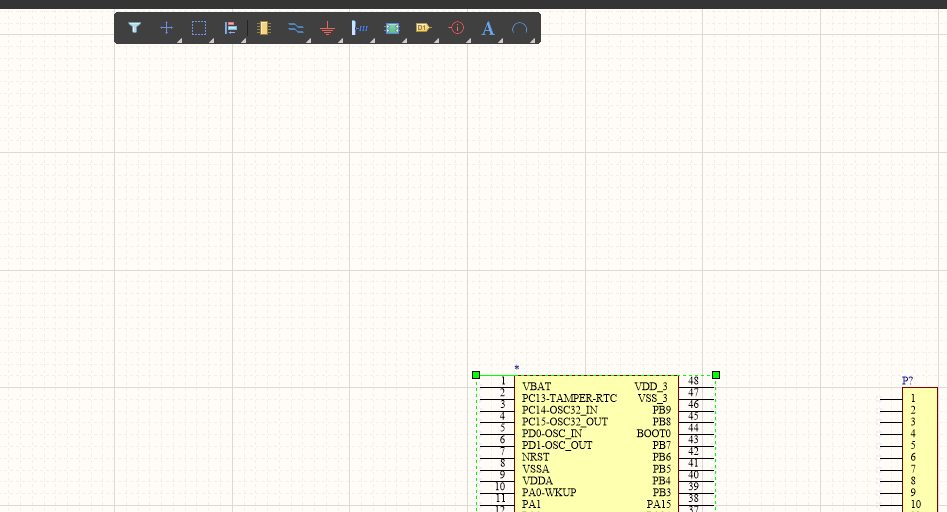Click pin number 44 on the chip
The height and width of the screenshot is (512, 947).
(693, 428)
